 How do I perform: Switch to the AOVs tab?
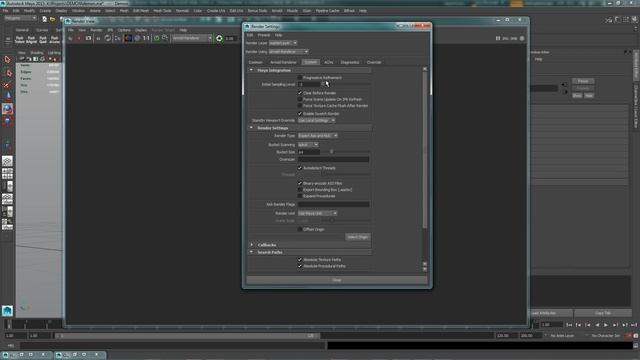click(329, 62)
